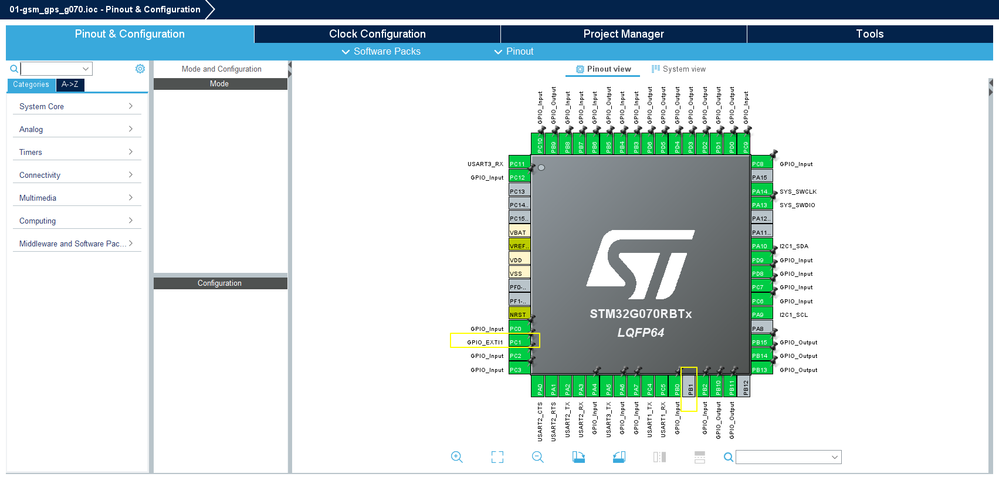Rotate the chip clockwise

pyautogui.click(x=579, y=456)
